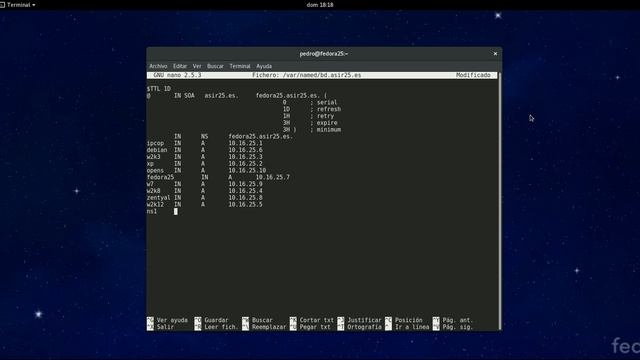Open the clock showing dom 18:18

320,5
